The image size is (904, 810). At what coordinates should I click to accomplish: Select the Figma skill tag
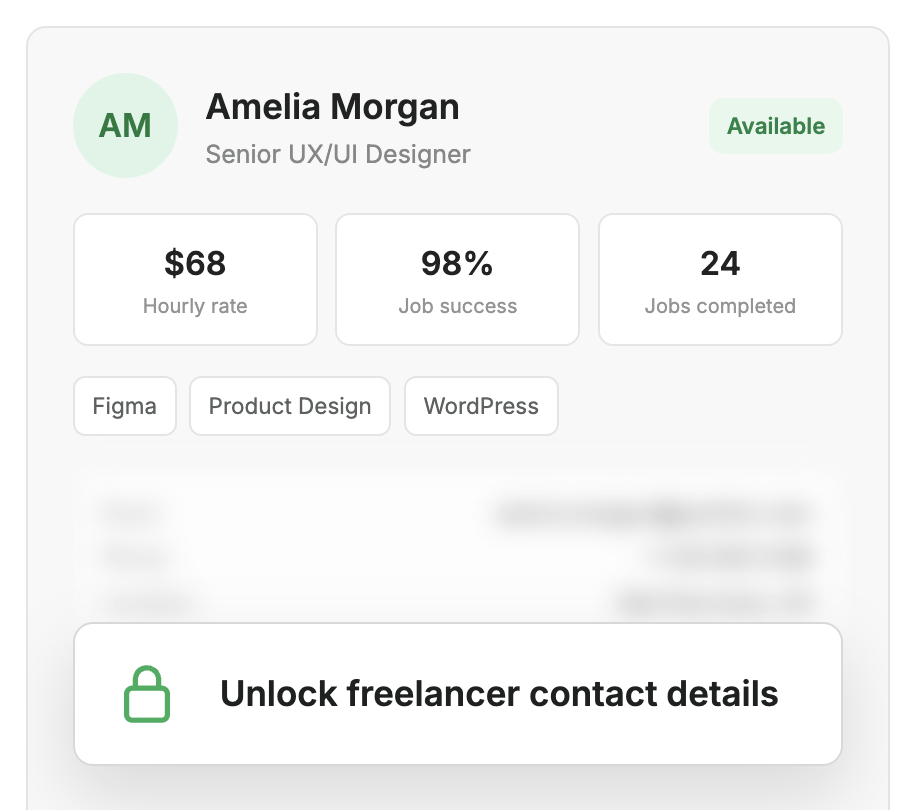125,406
